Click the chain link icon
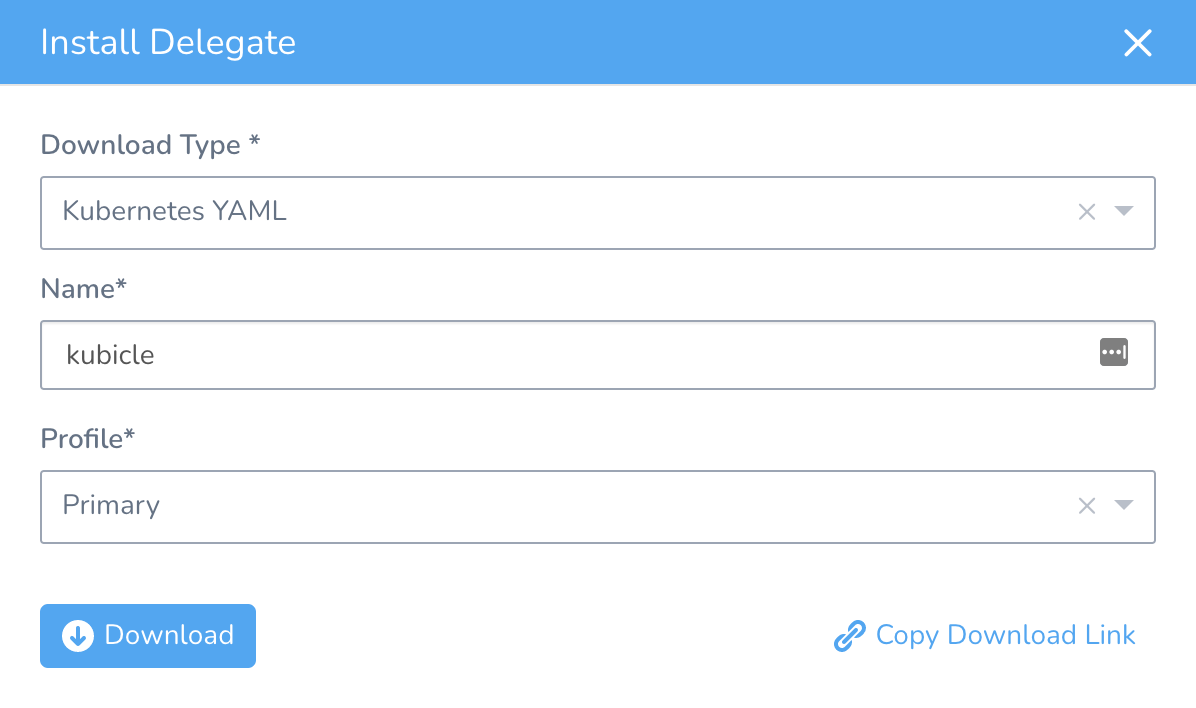The image size is (1196, 708). tap(849, 636)
